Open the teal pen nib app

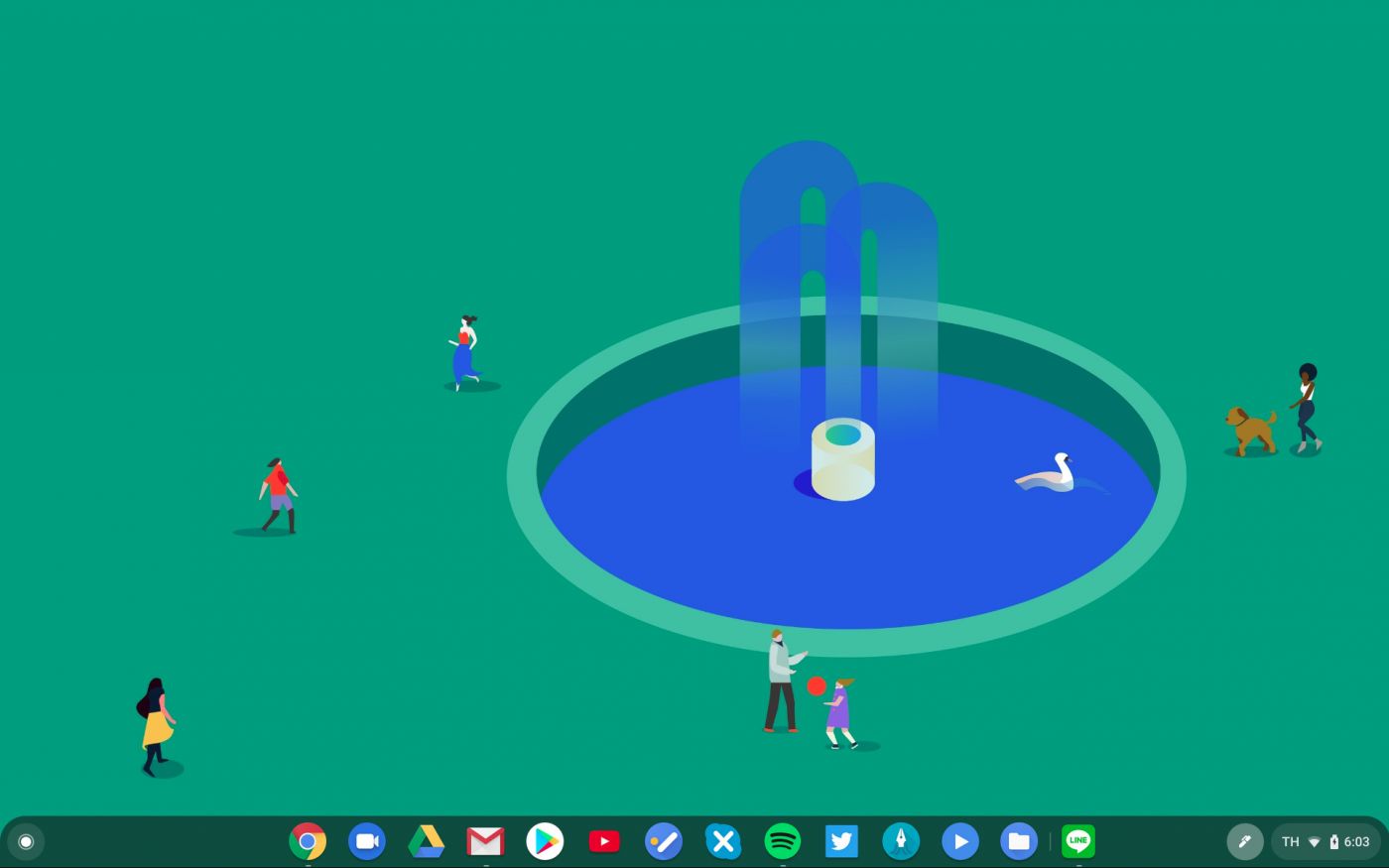[901, 841]
